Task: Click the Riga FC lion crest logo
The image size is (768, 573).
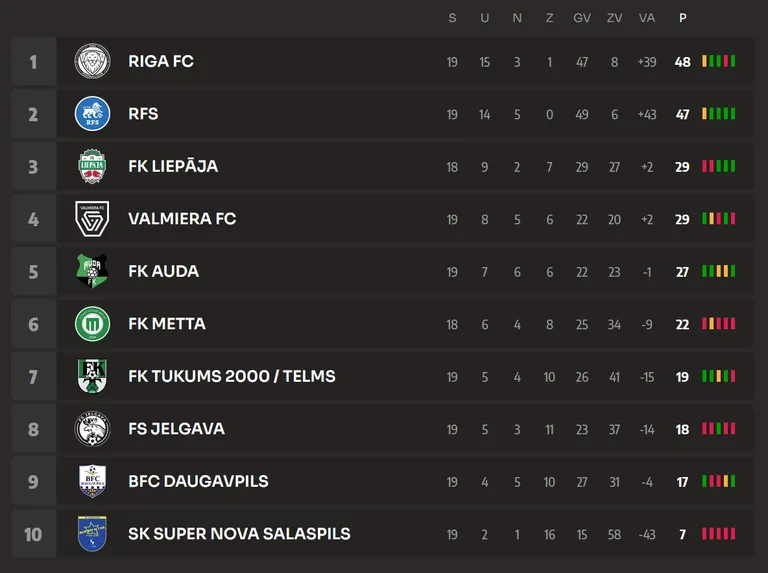Action: tap(92, 61)
